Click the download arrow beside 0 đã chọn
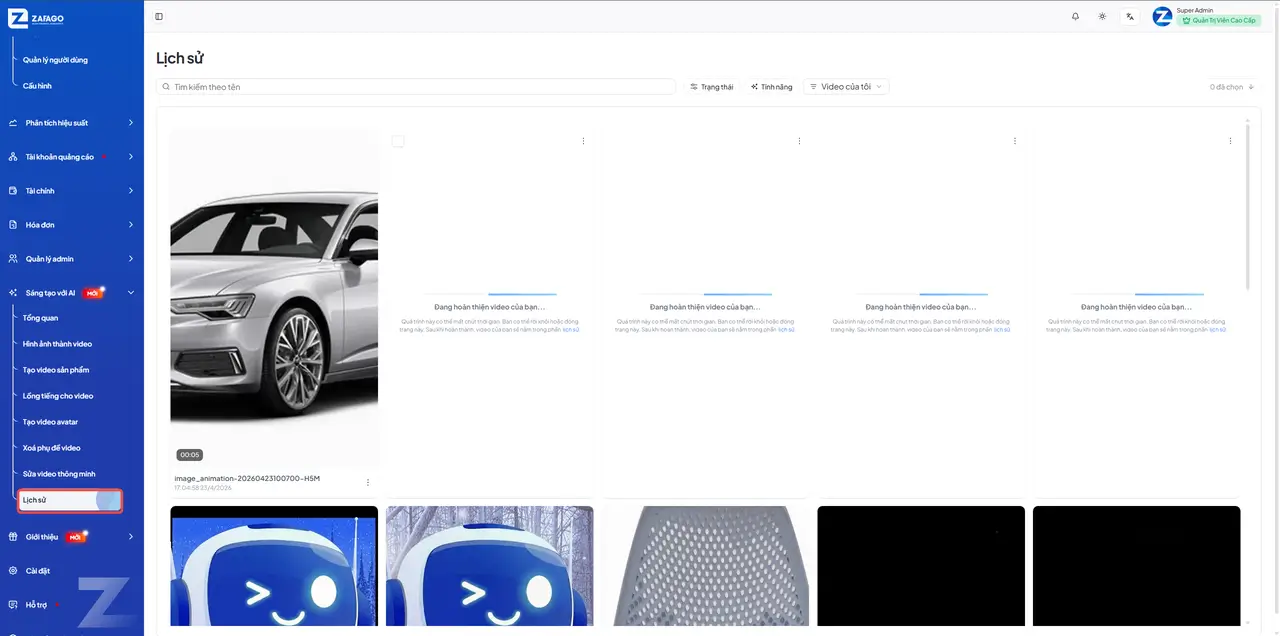The height and width of the screenshot is (636, 1280). pyautogui.click(x=1250, y=87)
